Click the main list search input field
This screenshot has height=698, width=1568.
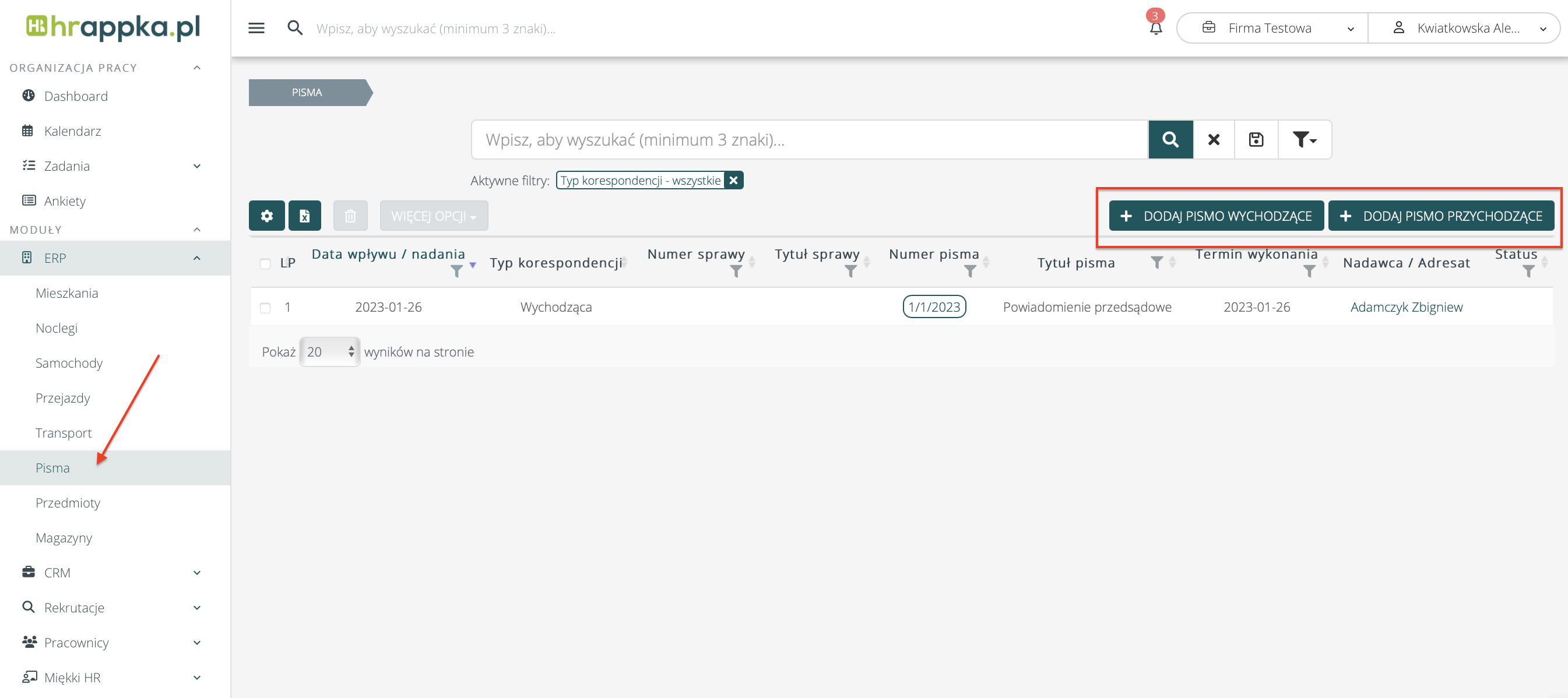[809, 139]
